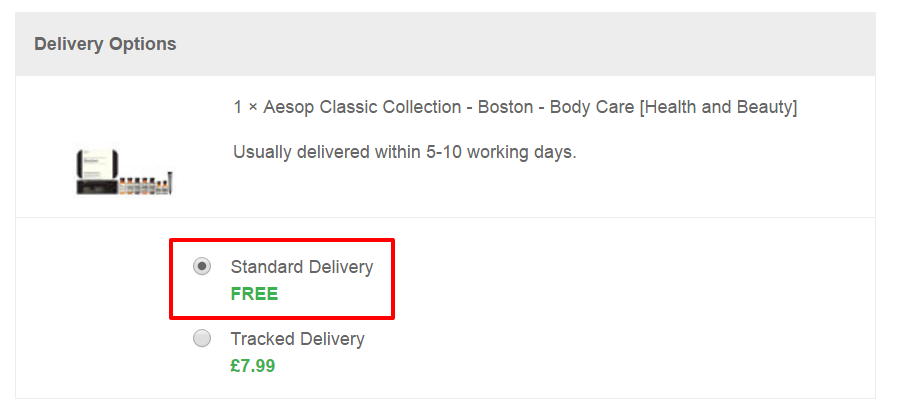Choose the Tracked Delivery radio button
This screenshot has width=901, height=415.
(x=202, y=339)
